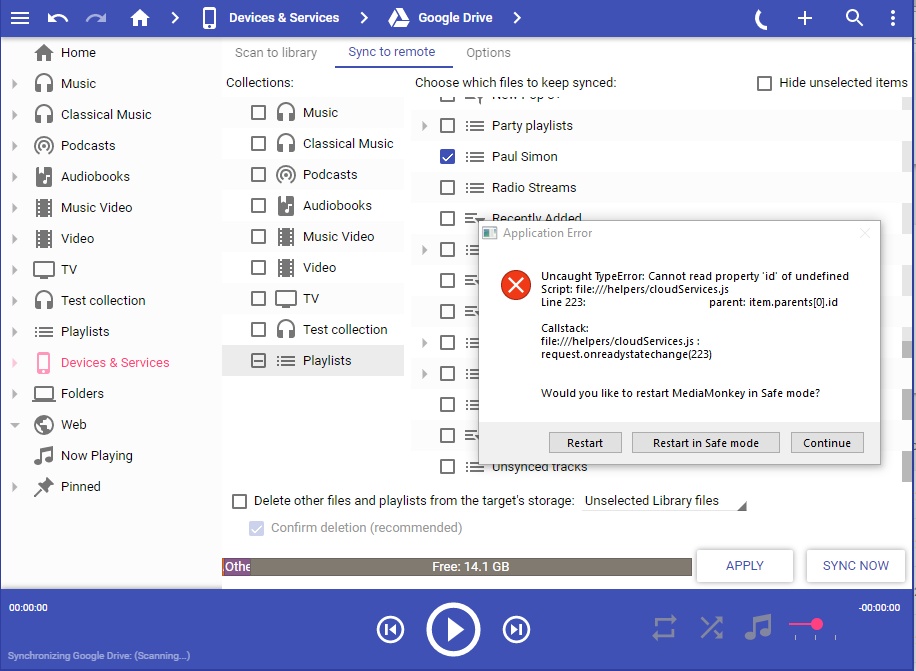Go to Home via house icon
Viewport: 916px width, 671px height.
point(140,18)
